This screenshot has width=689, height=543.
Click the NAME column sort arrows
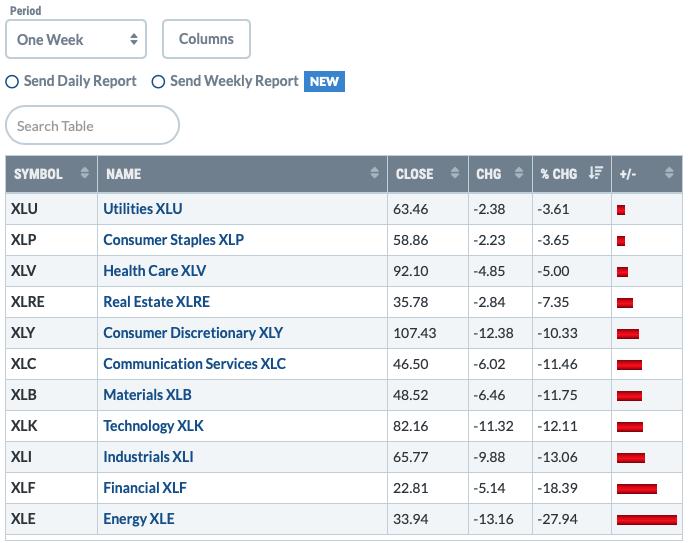(x=374, y=173)
